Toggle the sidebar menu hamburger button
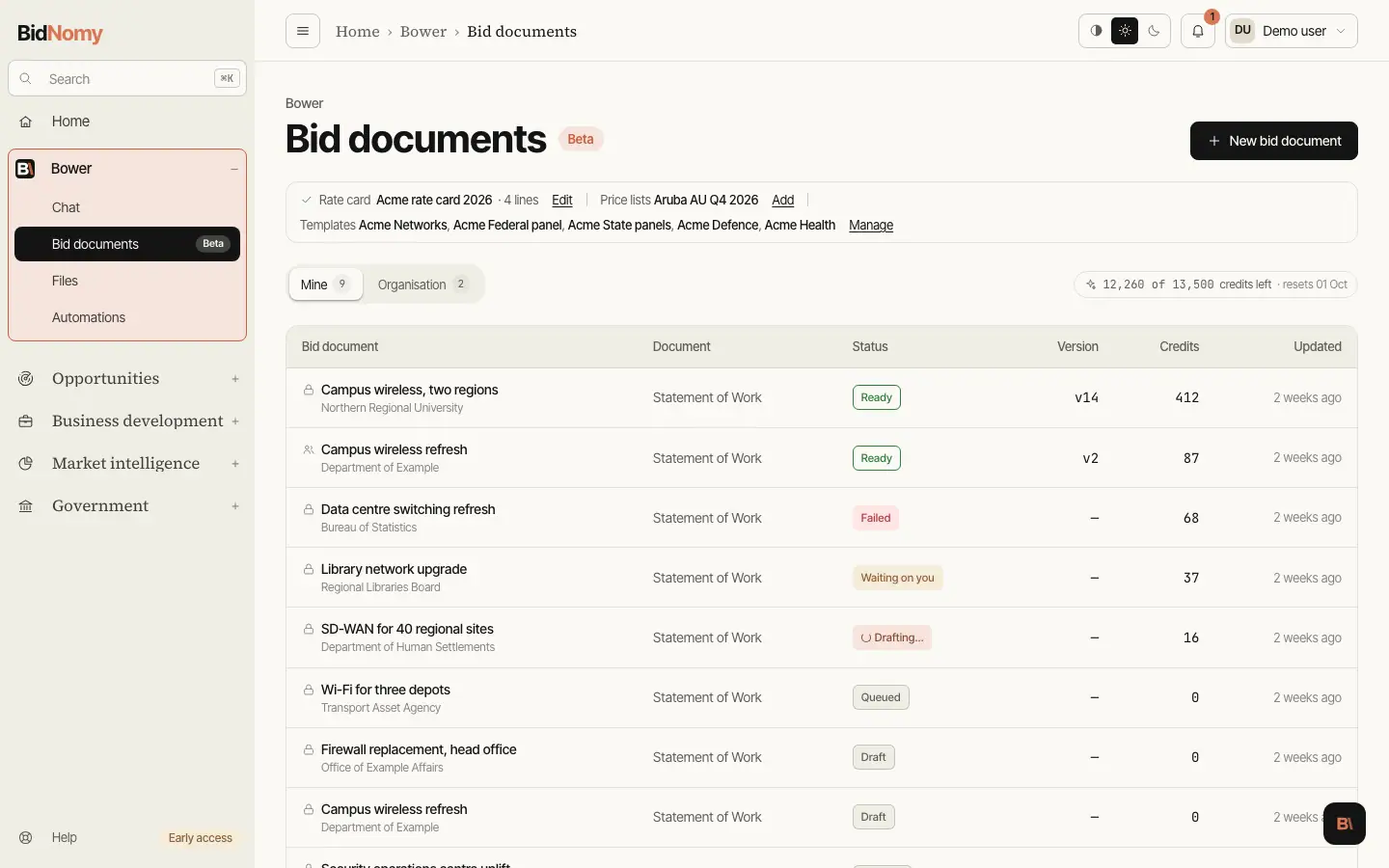 tap(303, 31)
